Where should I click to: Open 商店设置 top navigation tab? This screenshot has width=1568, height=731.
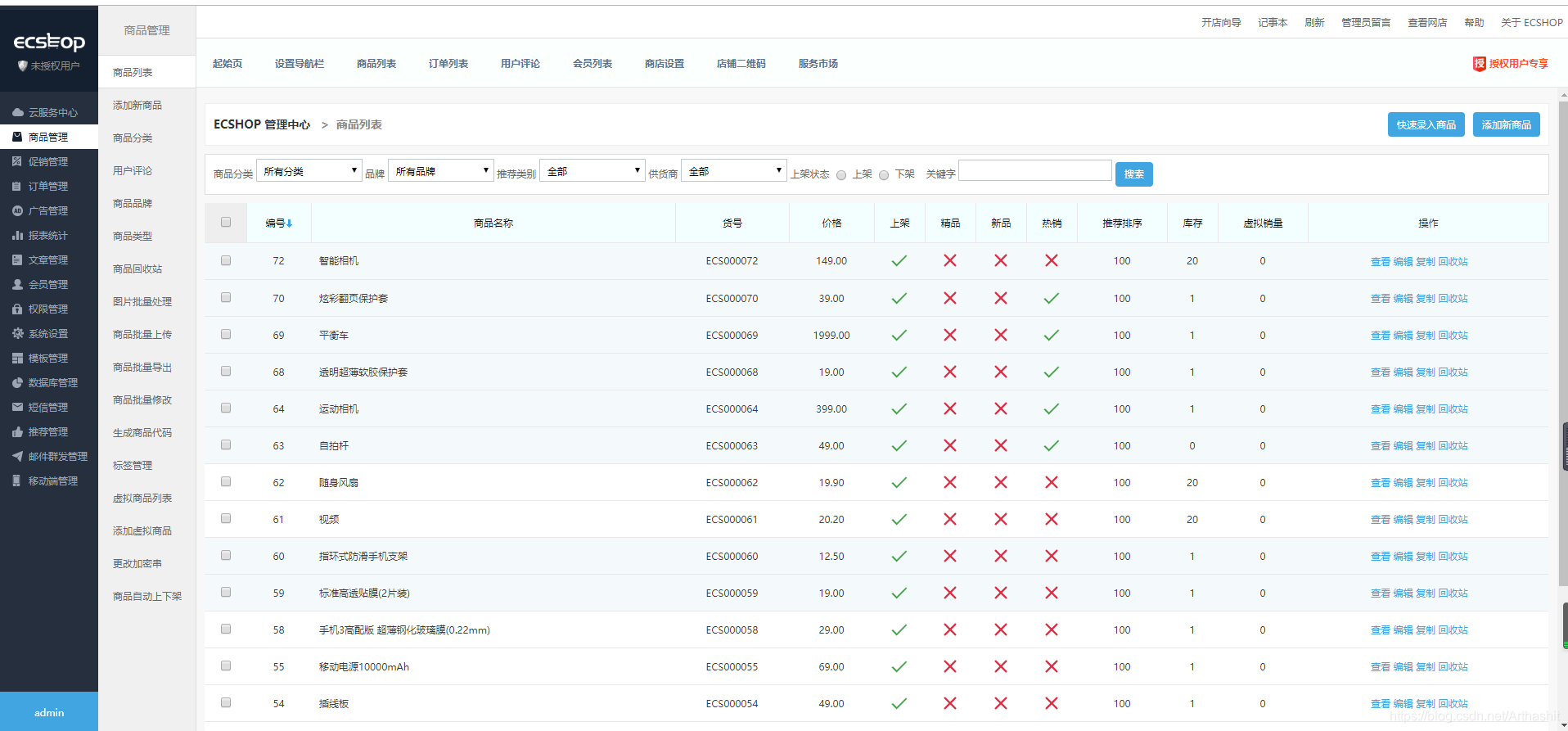665,64
